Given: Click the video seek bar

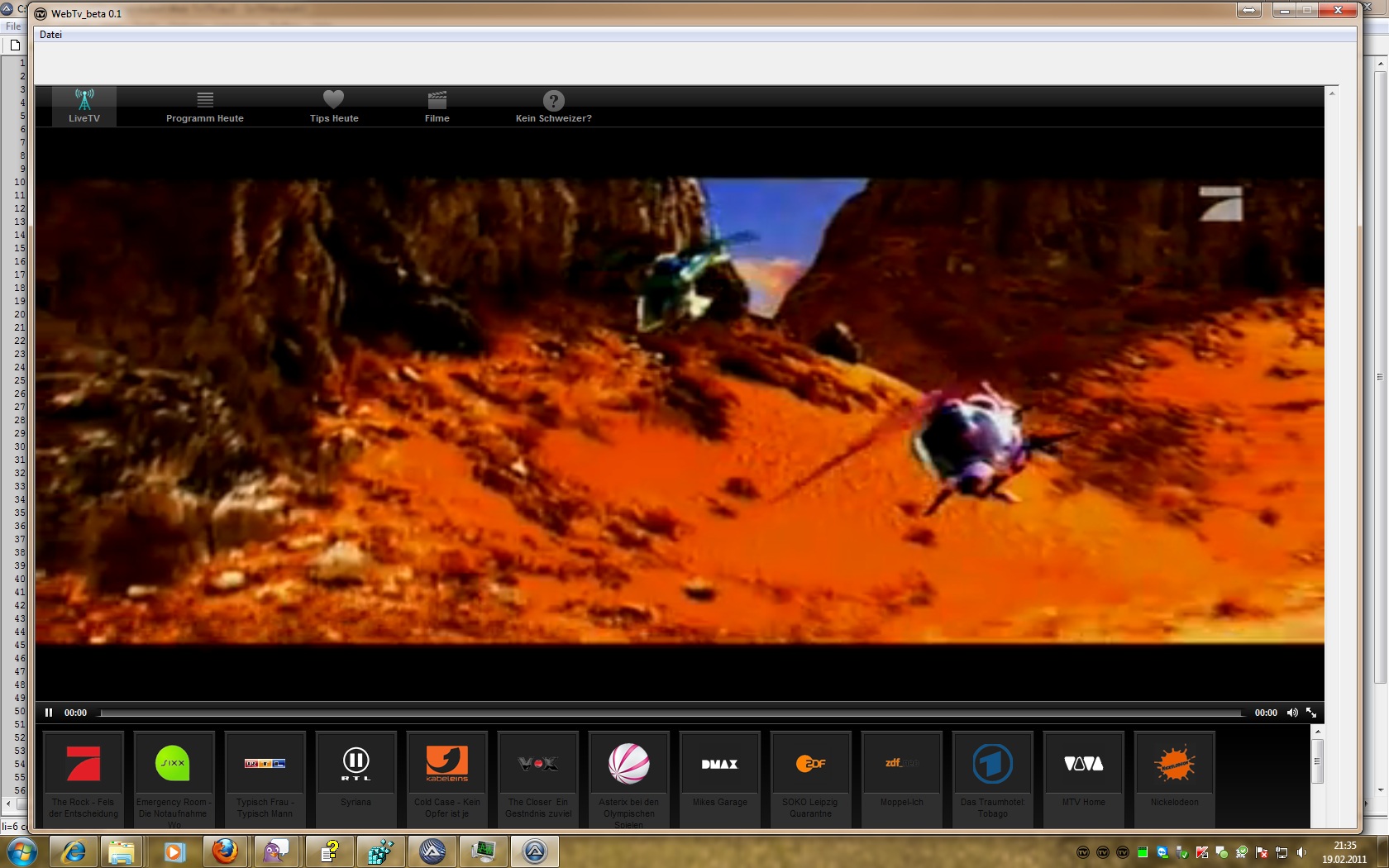Looking at the screenshot, I should point(670,713).
